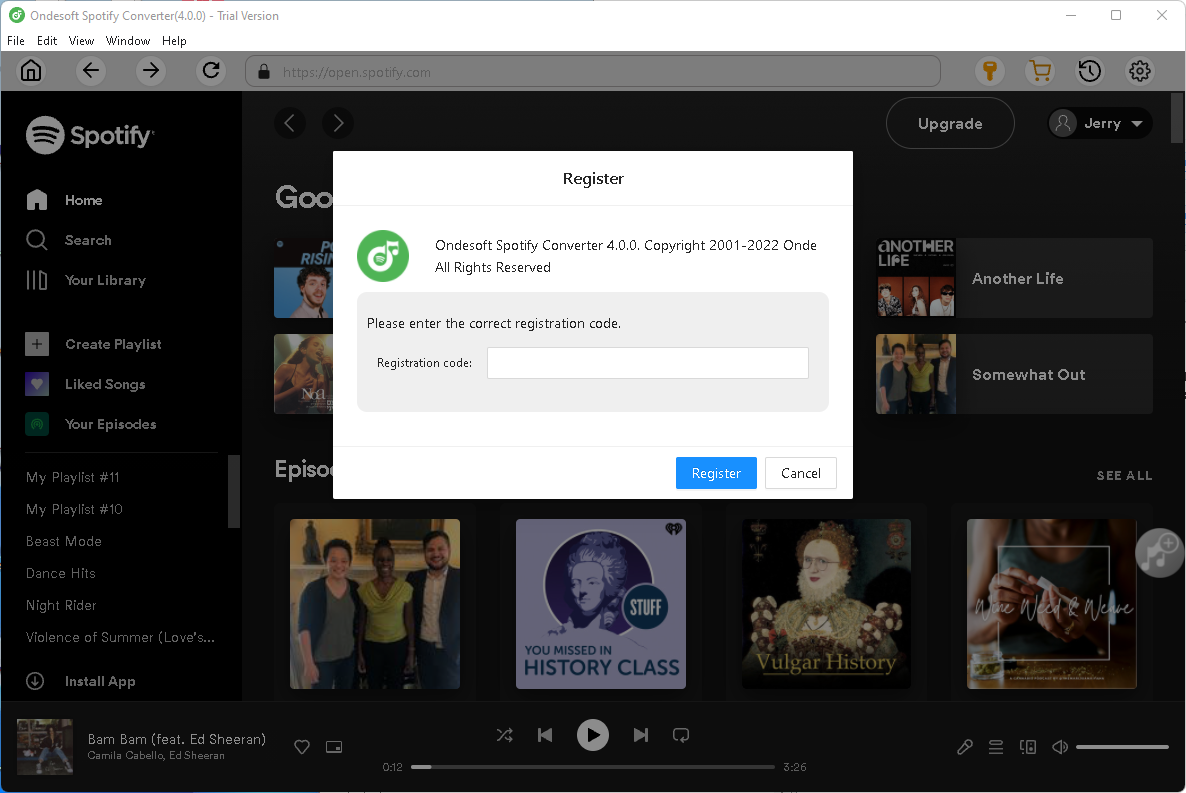Open My Playlist #11
This screenshot has width=1186, height=793.
tap(73, 477)
